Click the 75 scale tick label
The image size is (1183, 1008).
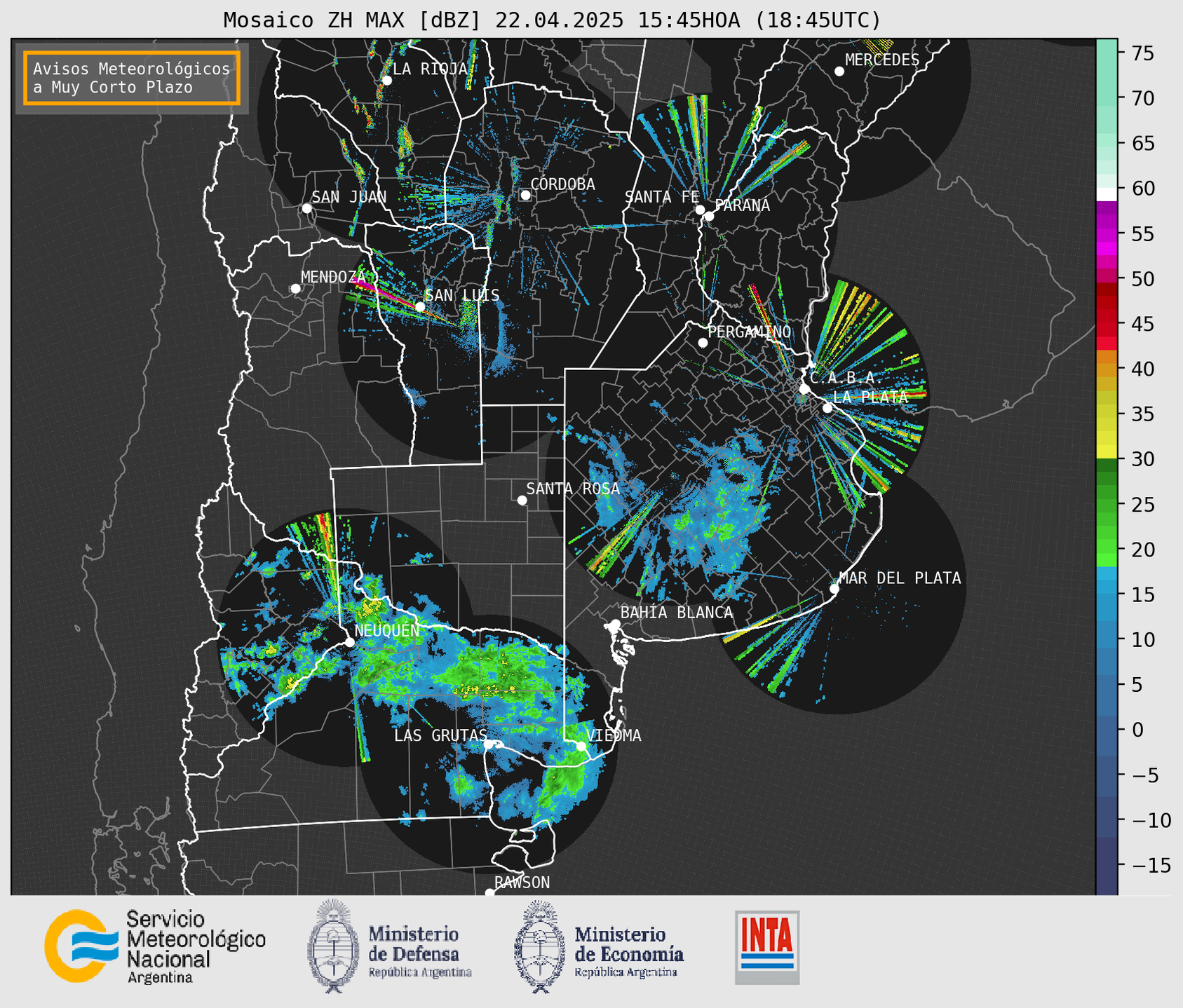pyautogui.click(x=1144, y=53)
